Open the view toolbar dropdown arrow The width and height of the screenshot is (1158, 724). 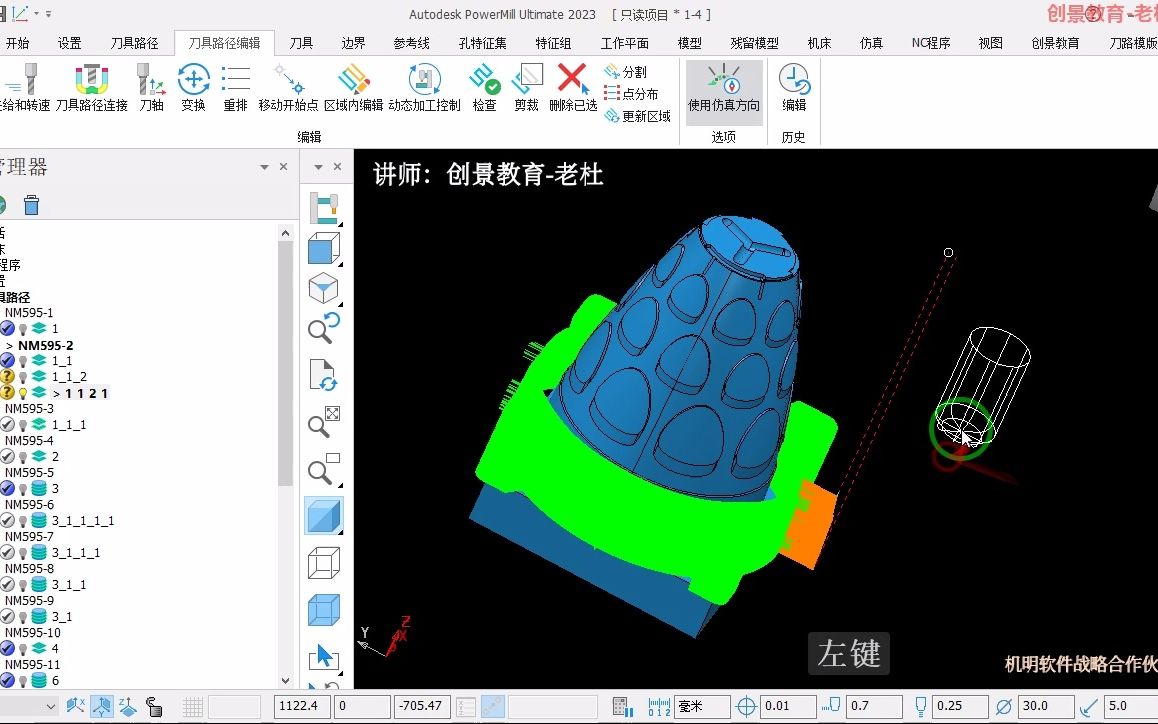pos(318,167)
